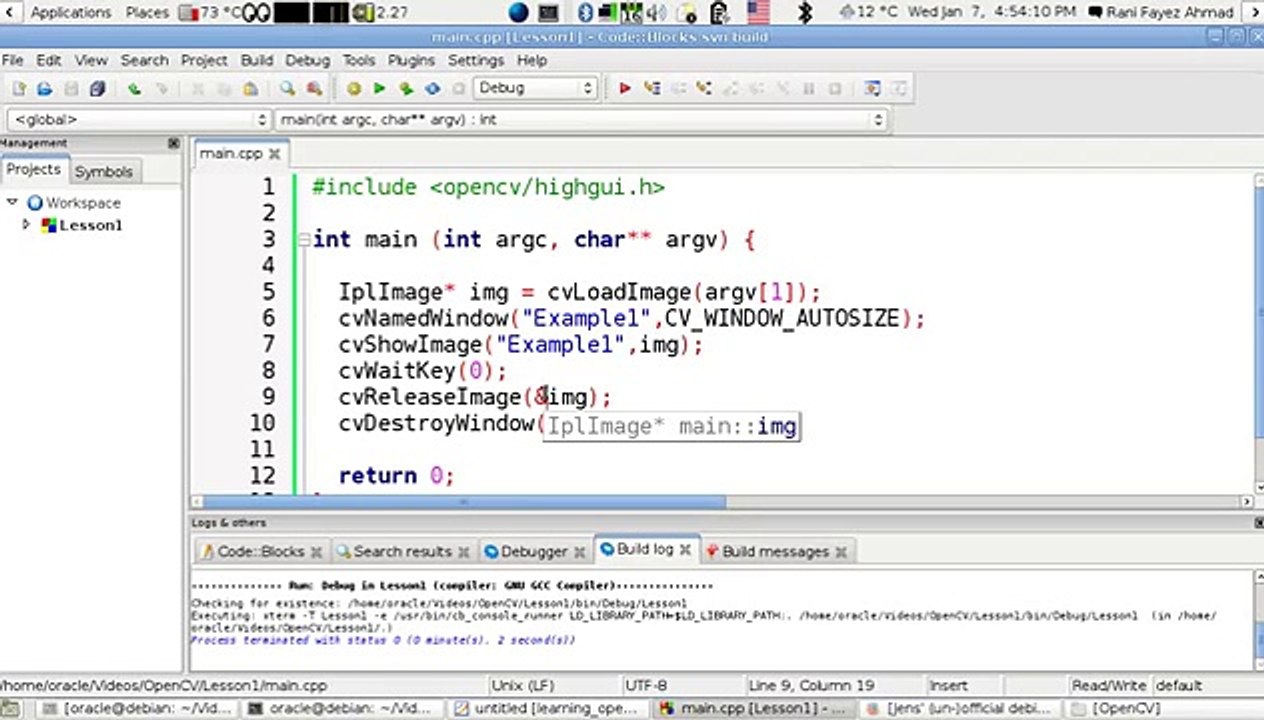
Task: Click the Line 9, Column 19 status field
Action: [811, 686]
